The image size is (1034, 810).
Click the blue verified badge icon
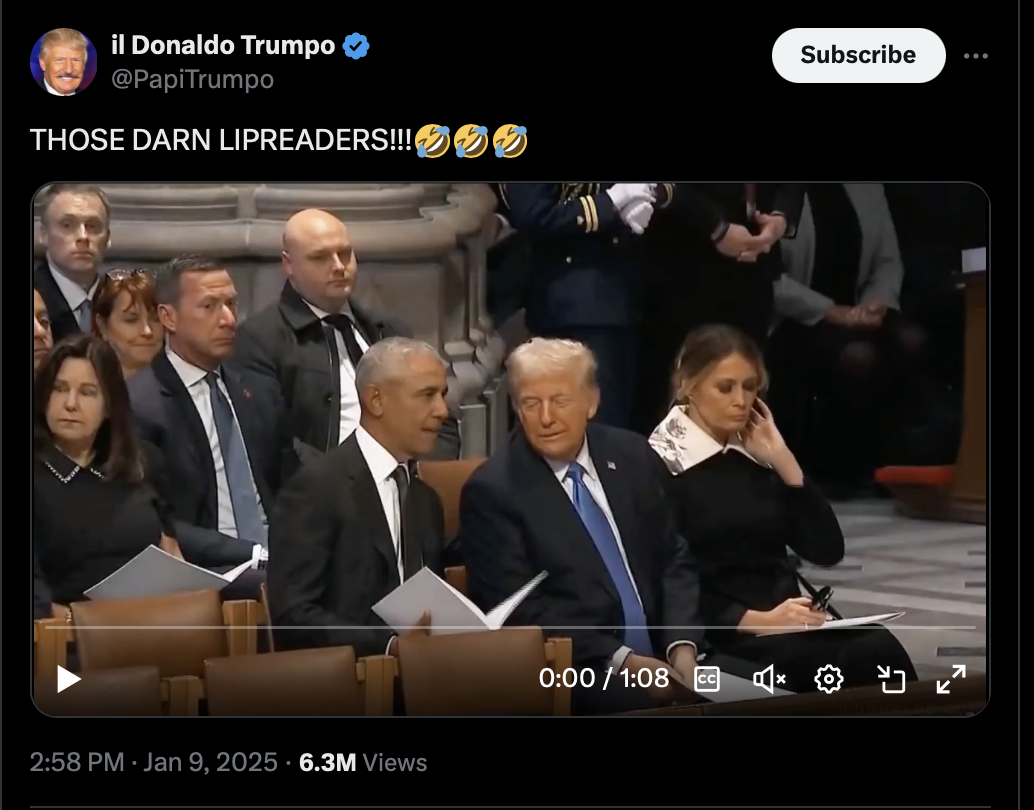356,46
